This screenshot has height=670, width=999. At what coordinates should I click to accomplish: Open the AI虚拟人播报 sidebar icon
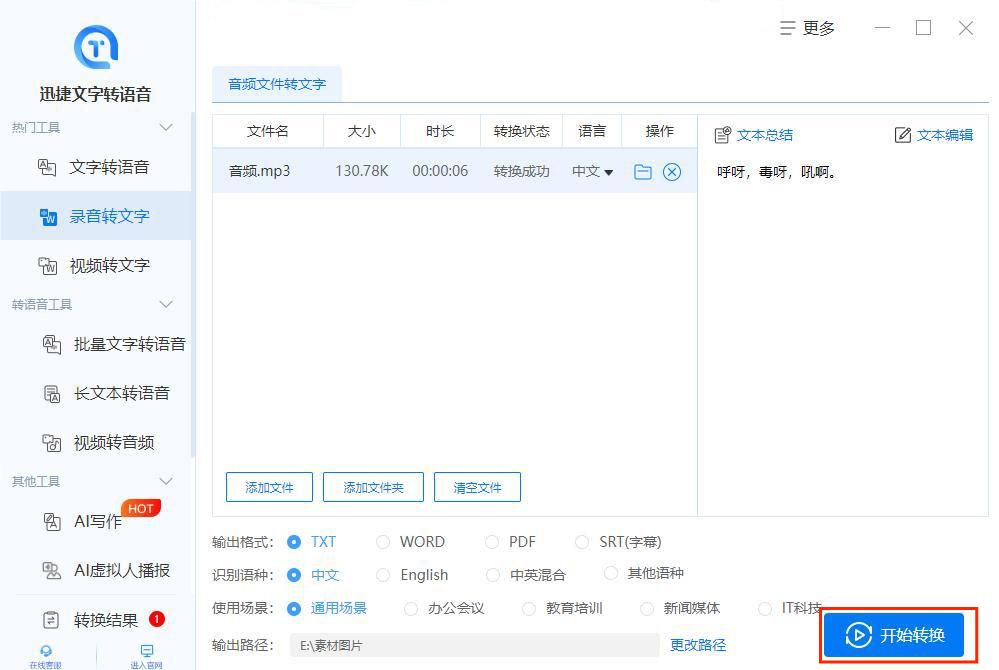[52, 571]
